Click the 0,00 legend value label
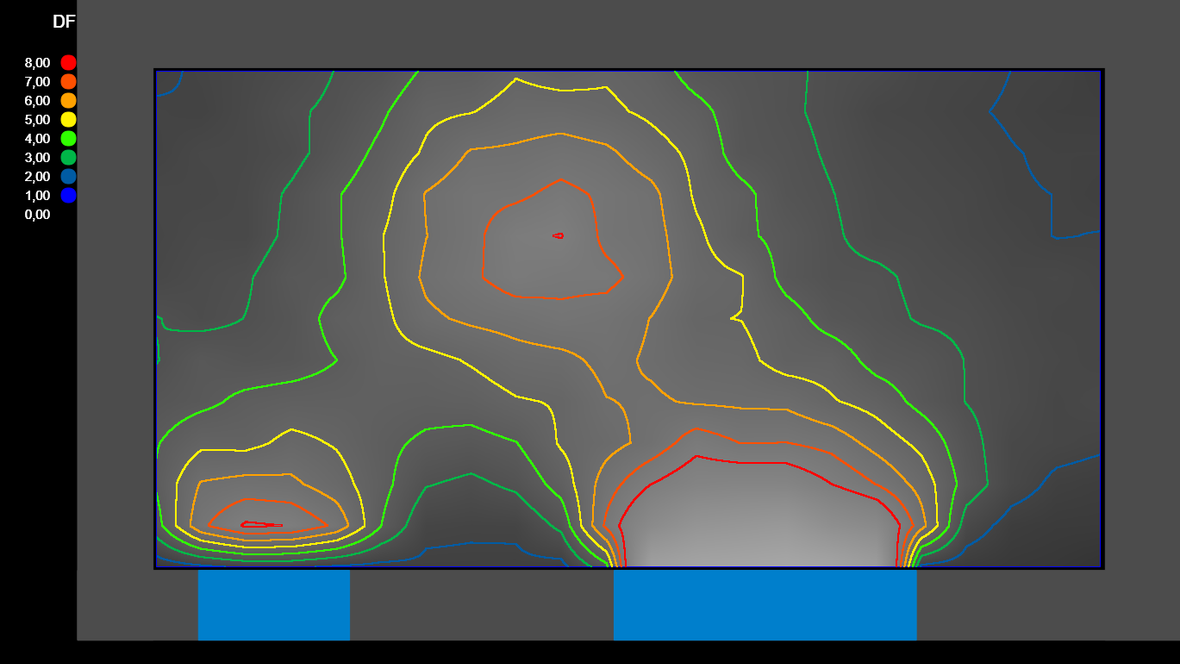Image resolution: width=1180 pixels, height=664 pixels. point(37,215)
